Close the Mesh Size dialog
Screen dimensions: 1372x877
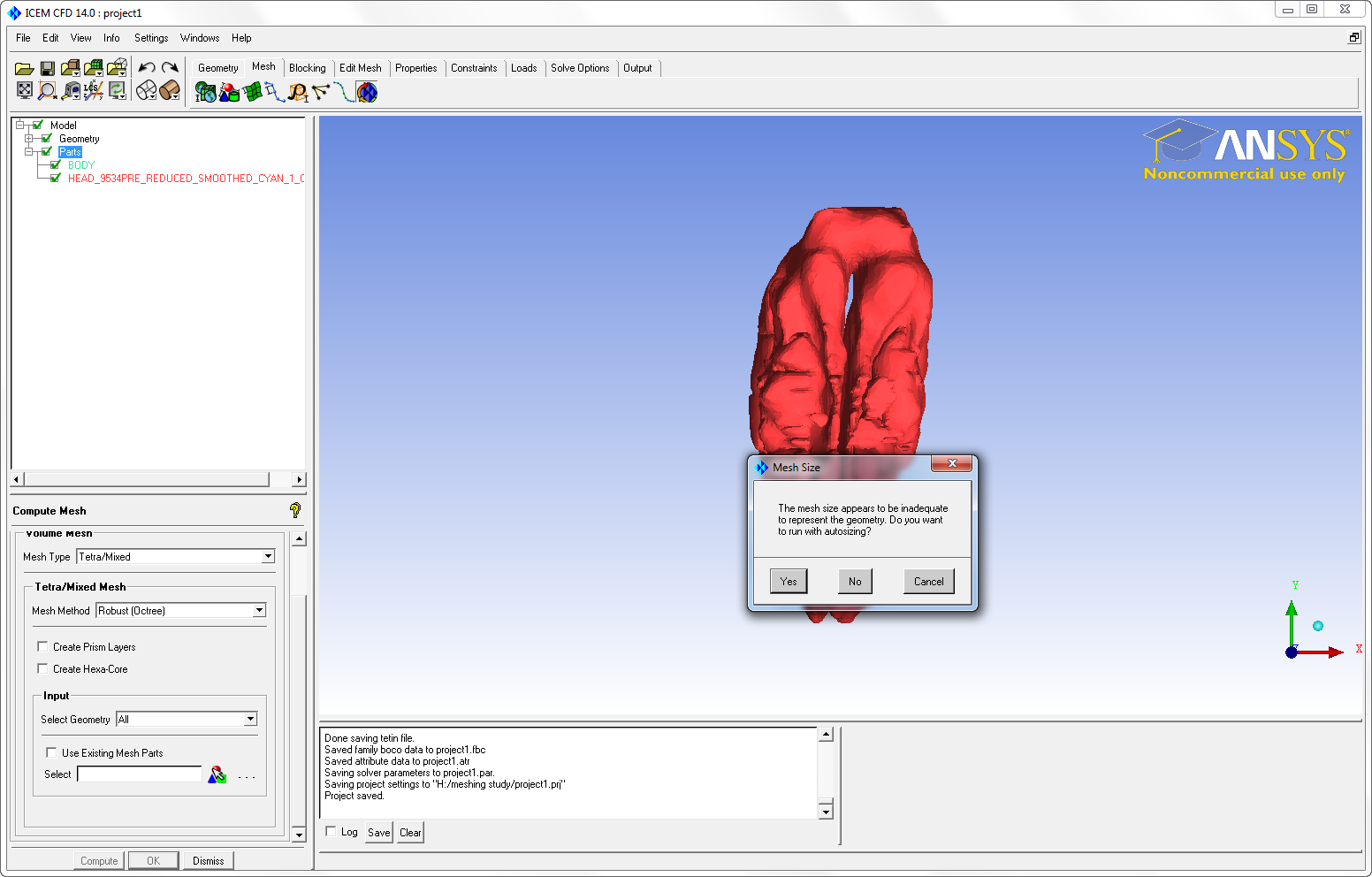pyautogui.click(x=952, y=463)
